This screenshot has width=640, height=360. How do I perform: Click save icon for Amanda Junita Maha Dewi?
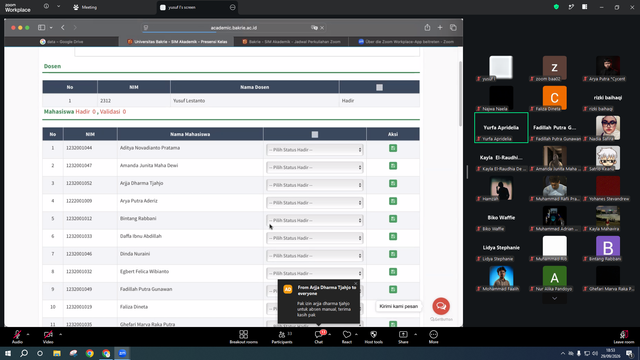point(393,166)
